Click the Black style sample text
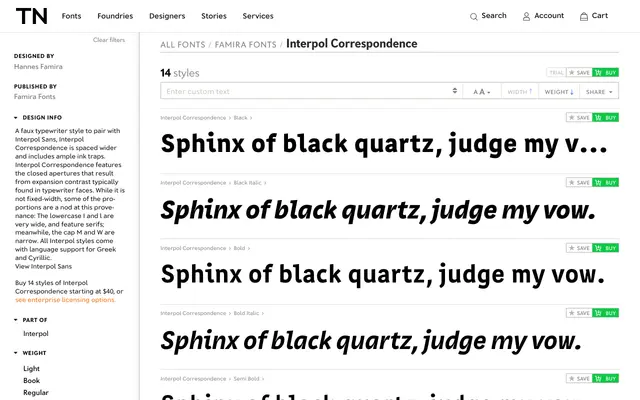The height and width of the screenshot is (400, 640). pos(384,144)
